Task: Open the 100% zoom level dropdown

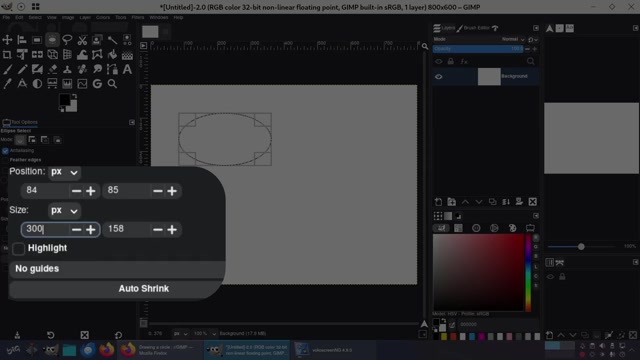Action: (204, 333)
